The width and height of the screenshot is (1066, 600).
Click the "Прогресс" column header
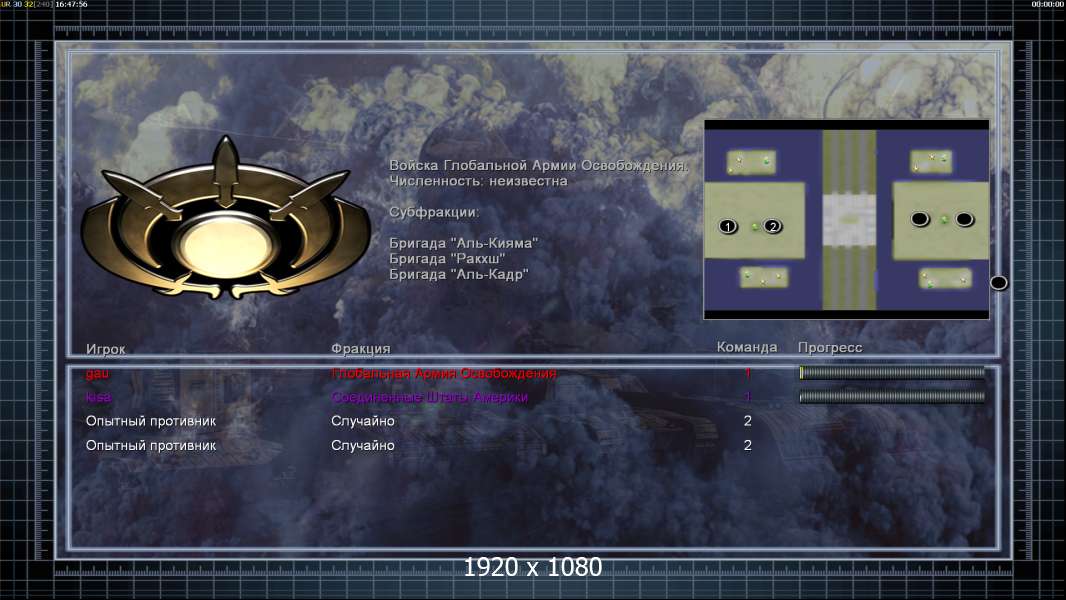(x=829, y=347)
